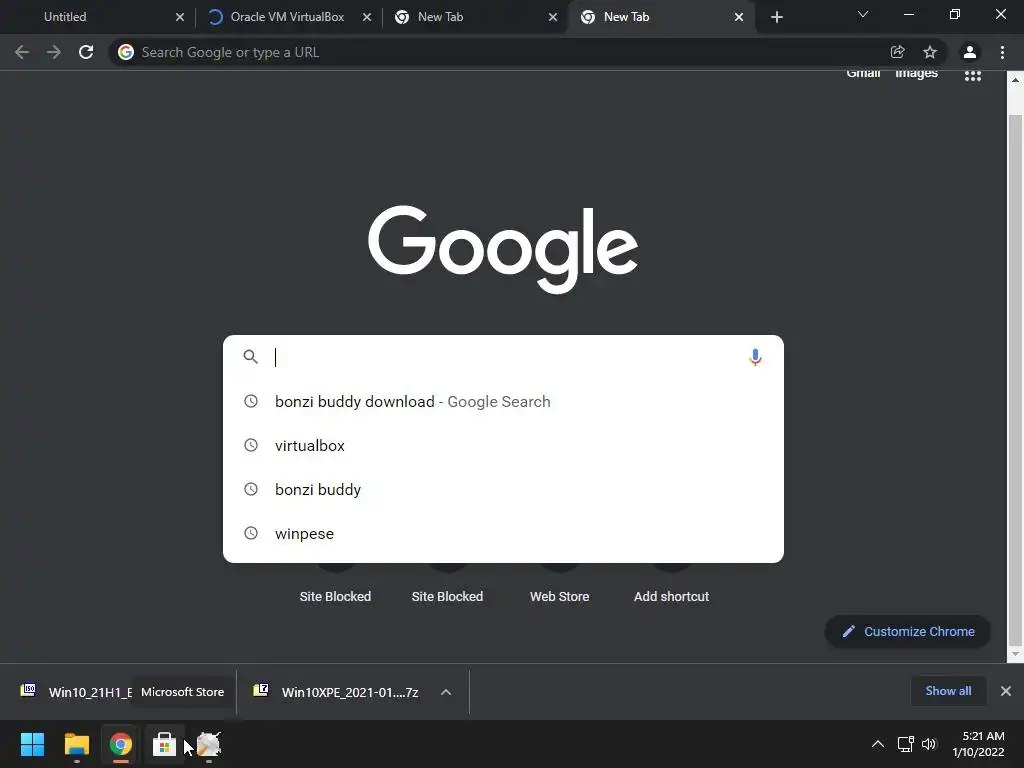The image size is (1024, 768).
Task: Share this page via address bar icon
Action: (897, 52)
